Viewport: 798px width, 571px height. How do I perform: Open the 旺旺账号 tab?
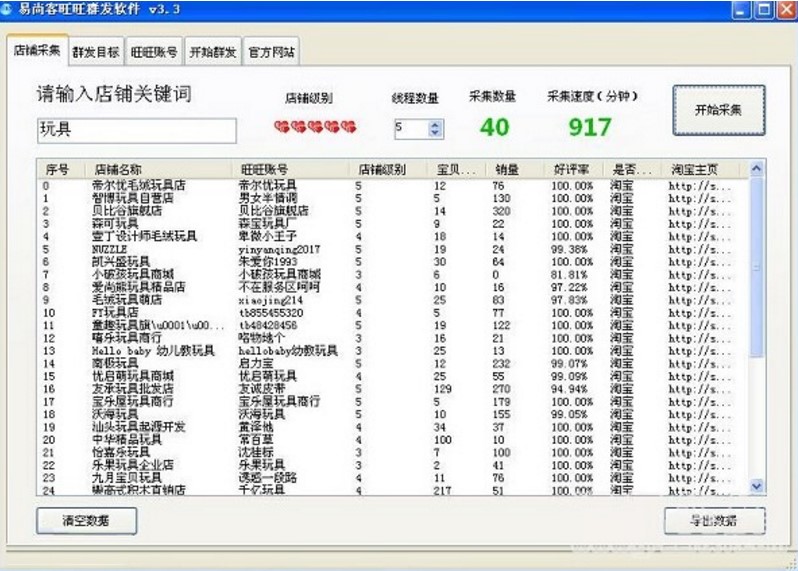point(154,51)
